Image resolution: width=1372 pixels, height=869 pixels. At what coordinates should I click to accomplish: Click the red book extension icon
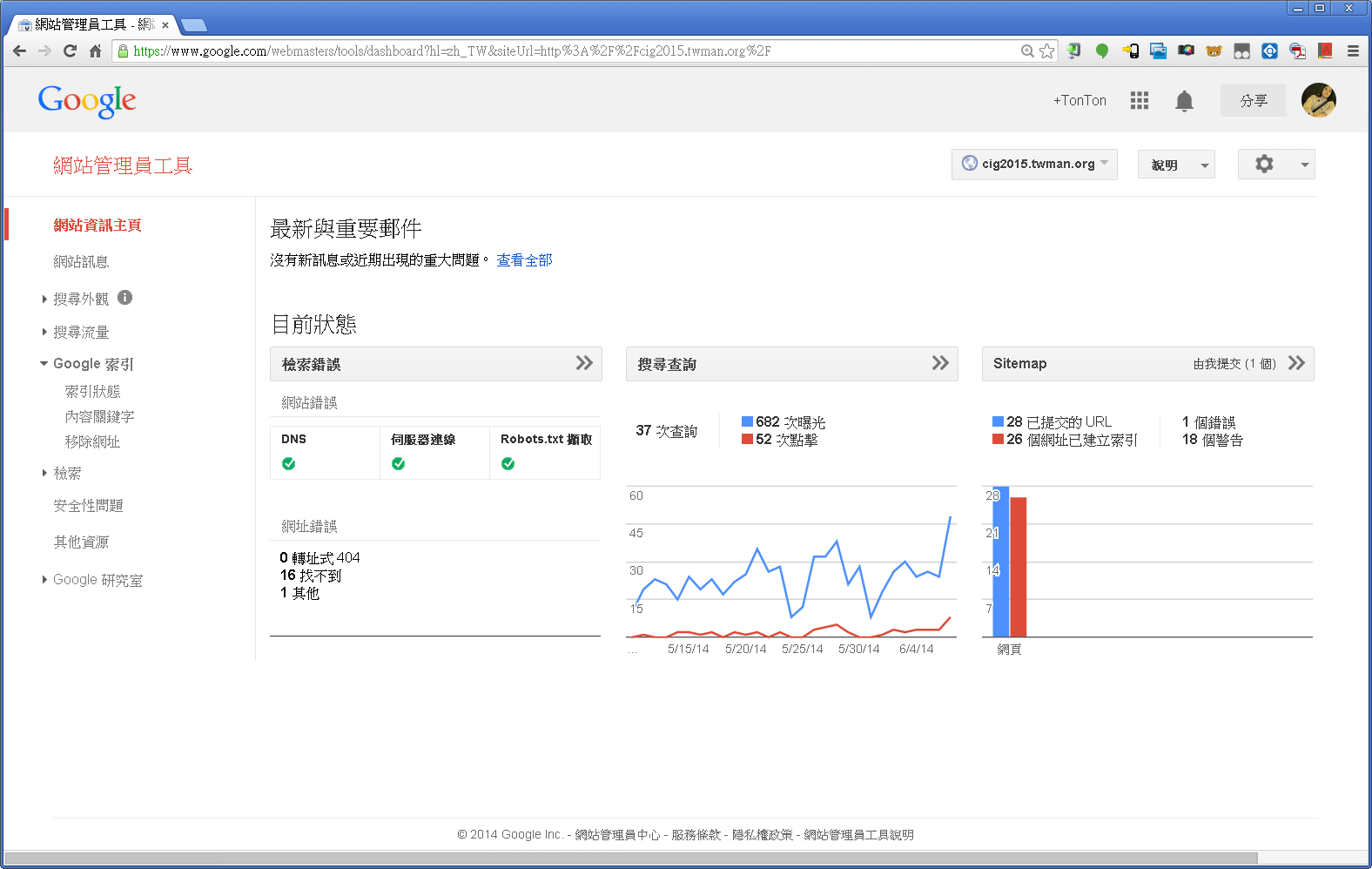click(x=1325, y=51)
